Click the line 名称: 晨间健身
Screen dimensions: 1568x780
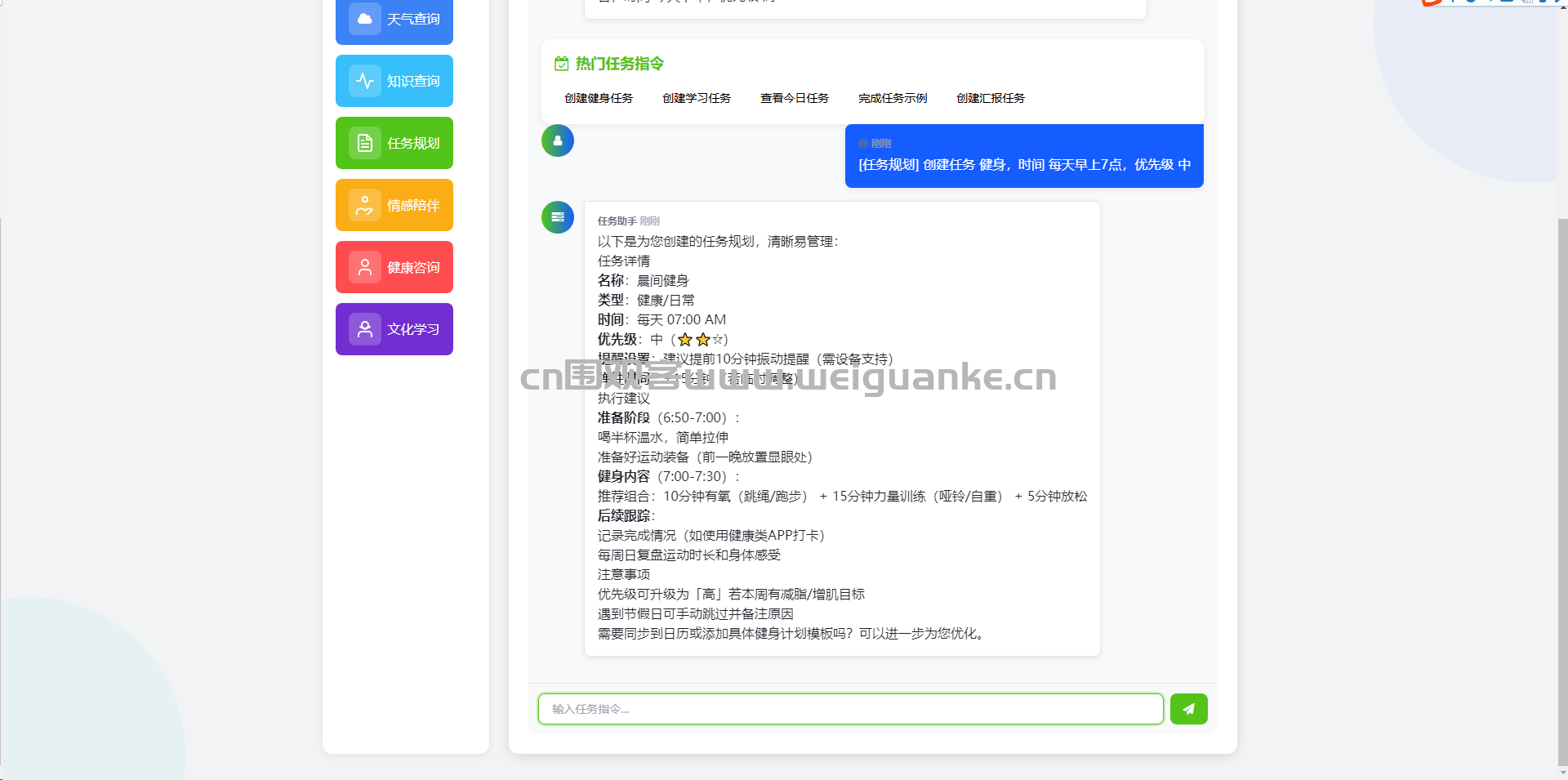coord(644,281)
